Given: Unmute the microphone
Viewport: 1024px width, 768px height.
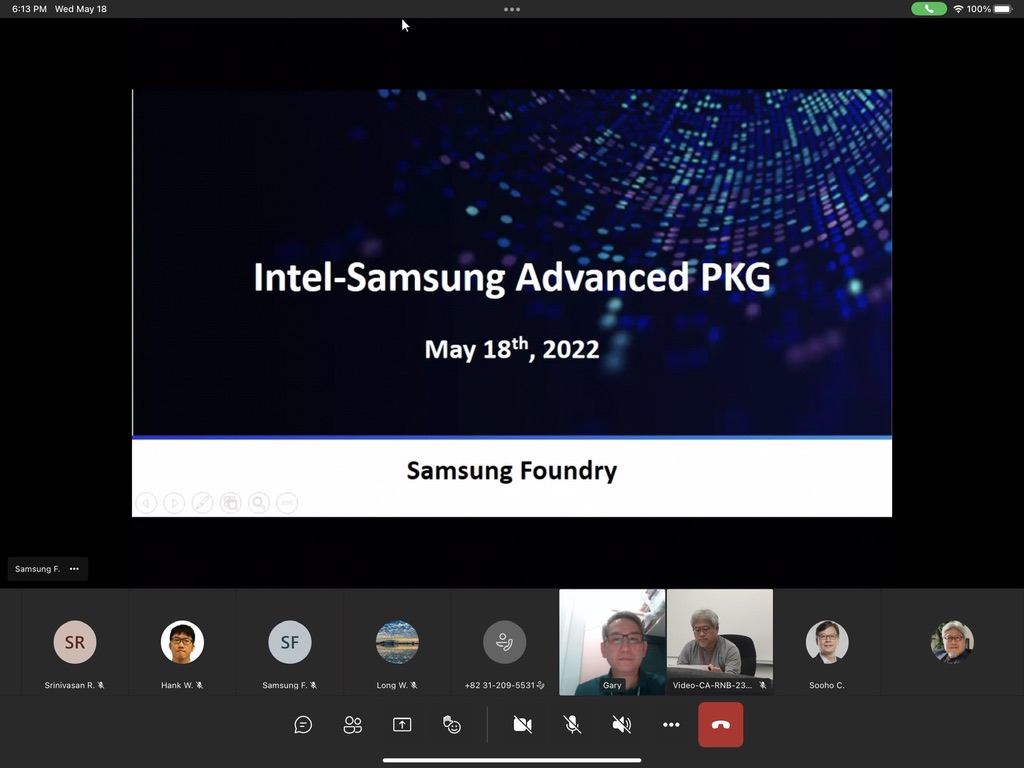Looking at the screenshot, I should [572, 725].
